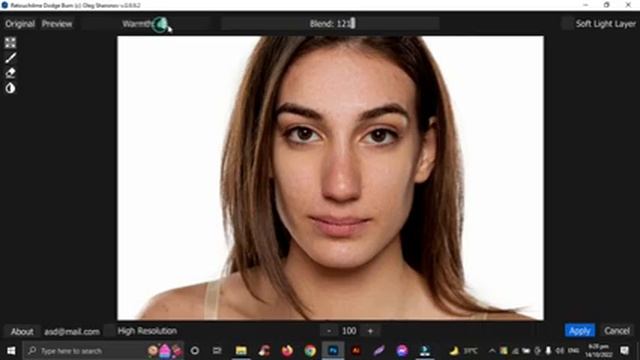Switch to Photoshop on the taskbar
Image resolution: width=640 pixels, height=360 pixels.
coord(333,351)
